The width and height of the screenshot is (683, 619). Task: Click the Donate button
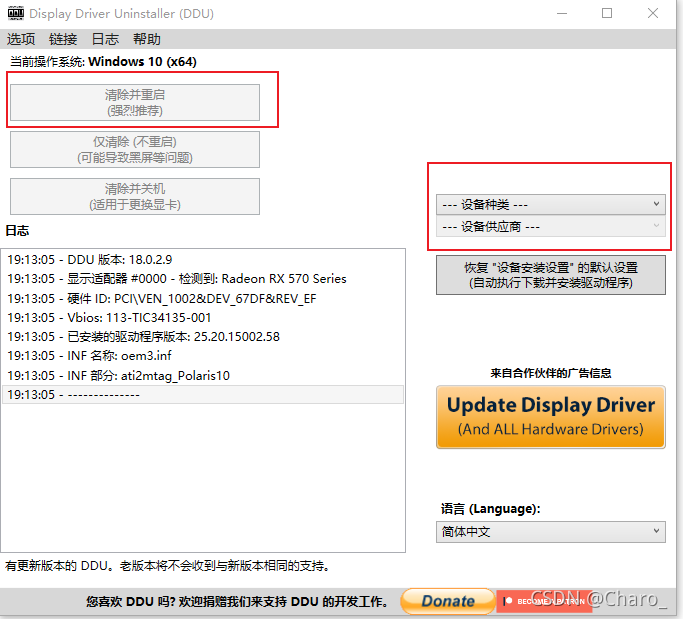tap(448, 601)
